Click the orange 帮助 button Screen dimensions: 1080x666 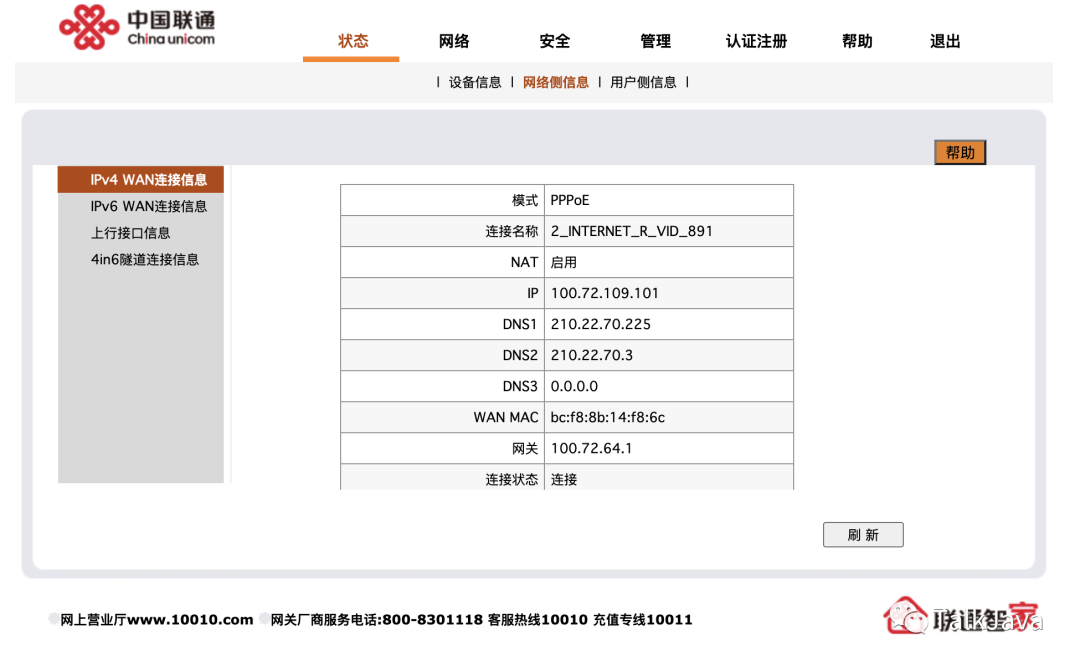(x=959, y=152)
